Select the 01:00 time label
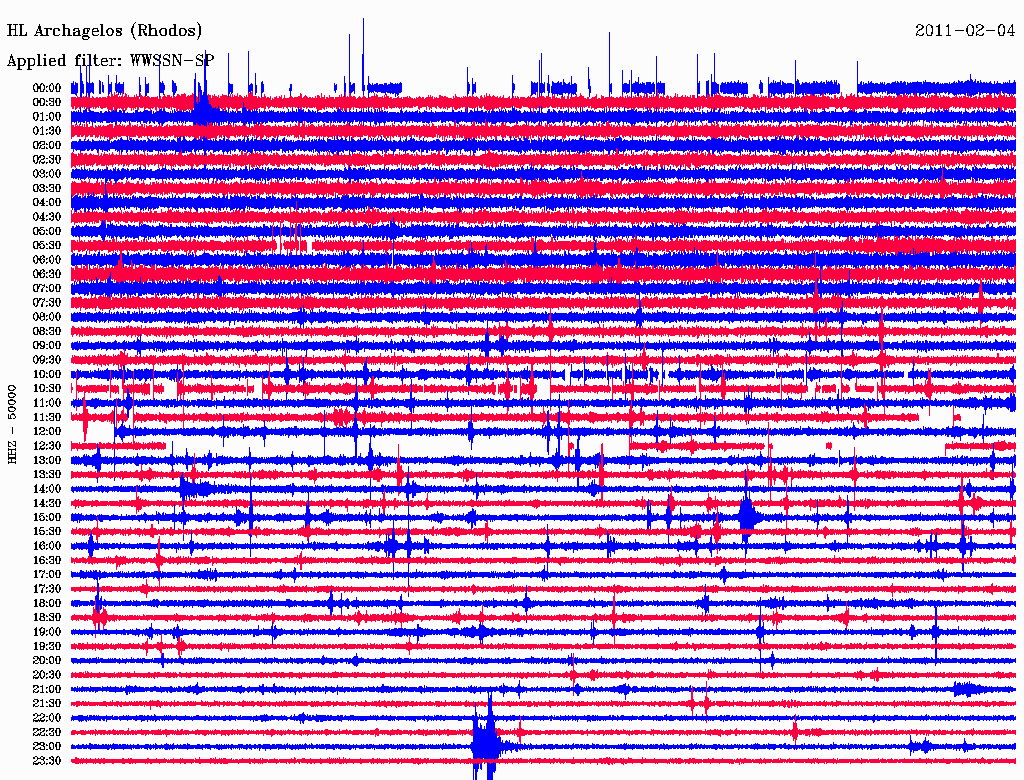The image size is (1024, 780). pos(47,117)
